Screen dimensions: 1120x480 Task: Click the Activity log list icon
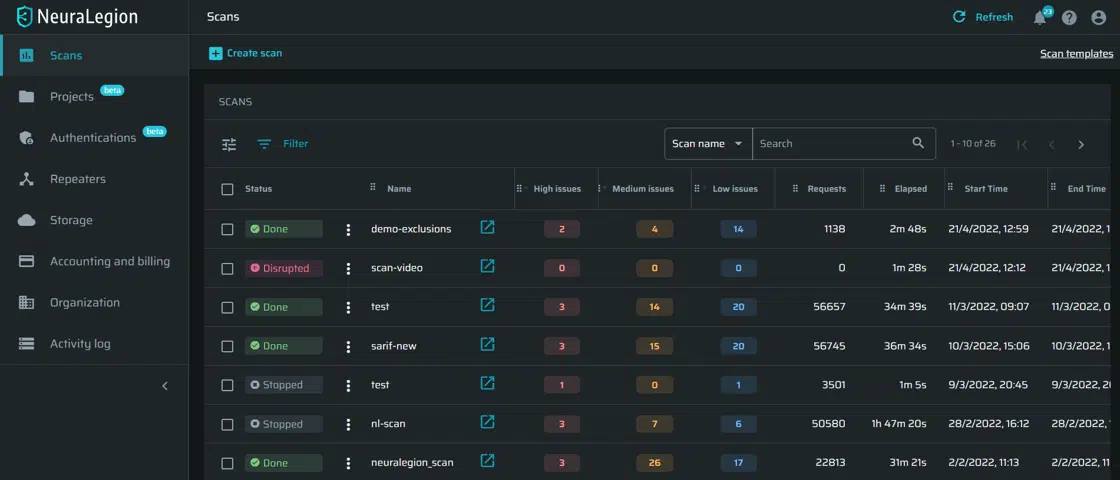pos(26,344)
